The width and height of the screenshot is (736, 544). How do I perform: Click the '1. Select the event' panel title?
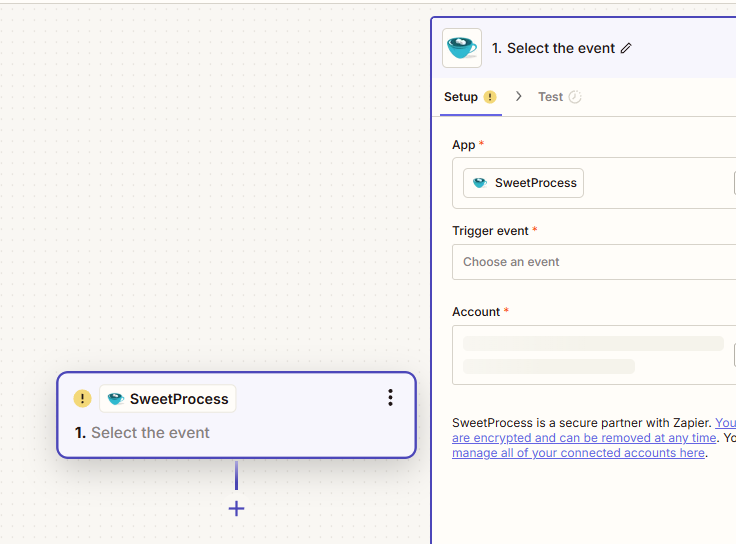[x=554, y=48]
